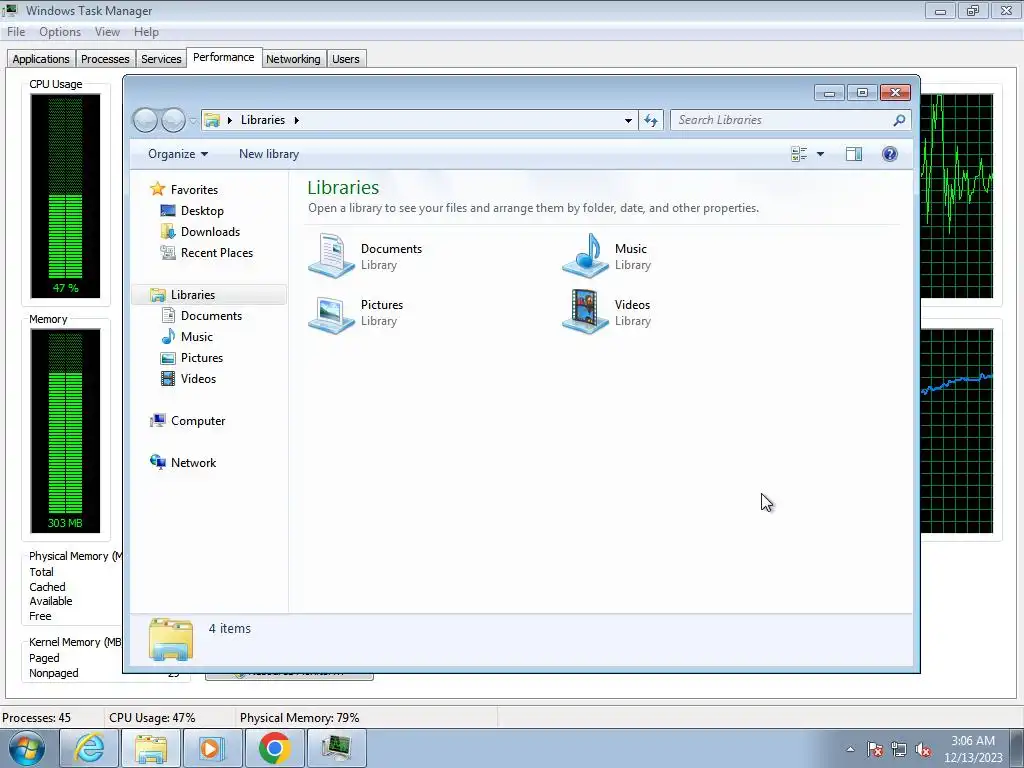Click Libraries in the address breadcrumb
This screenshot has height=768, width=1024.
263,120
